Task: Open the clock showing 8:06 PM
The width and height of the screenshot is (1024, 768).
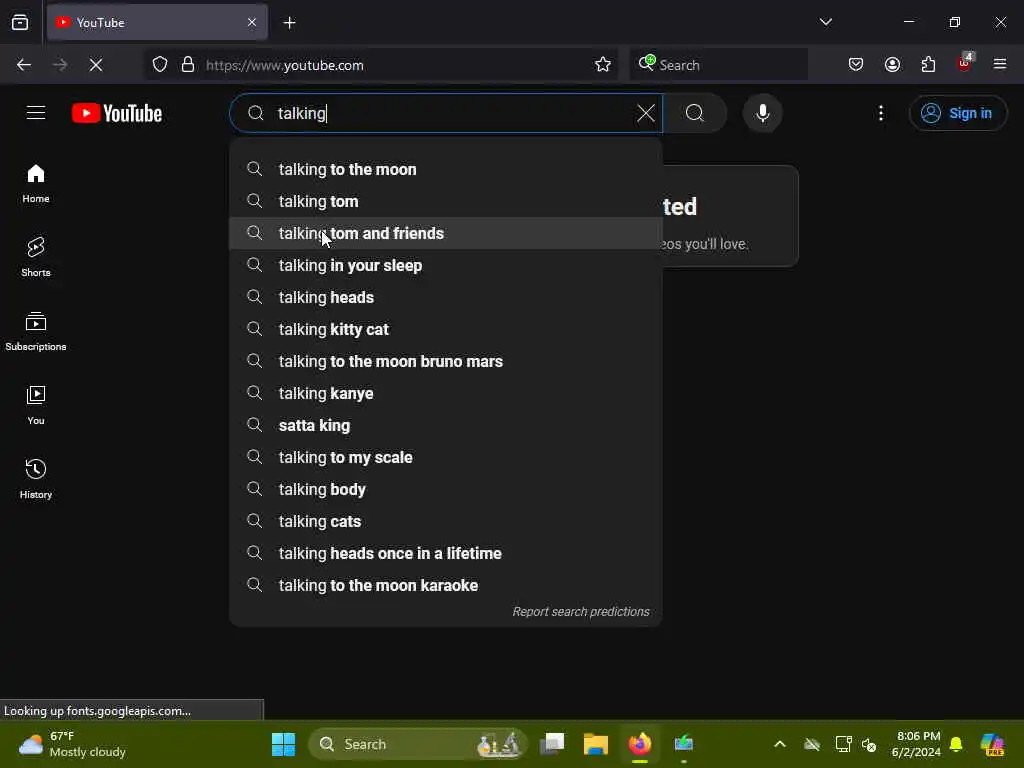Action: tap(916, 744)
